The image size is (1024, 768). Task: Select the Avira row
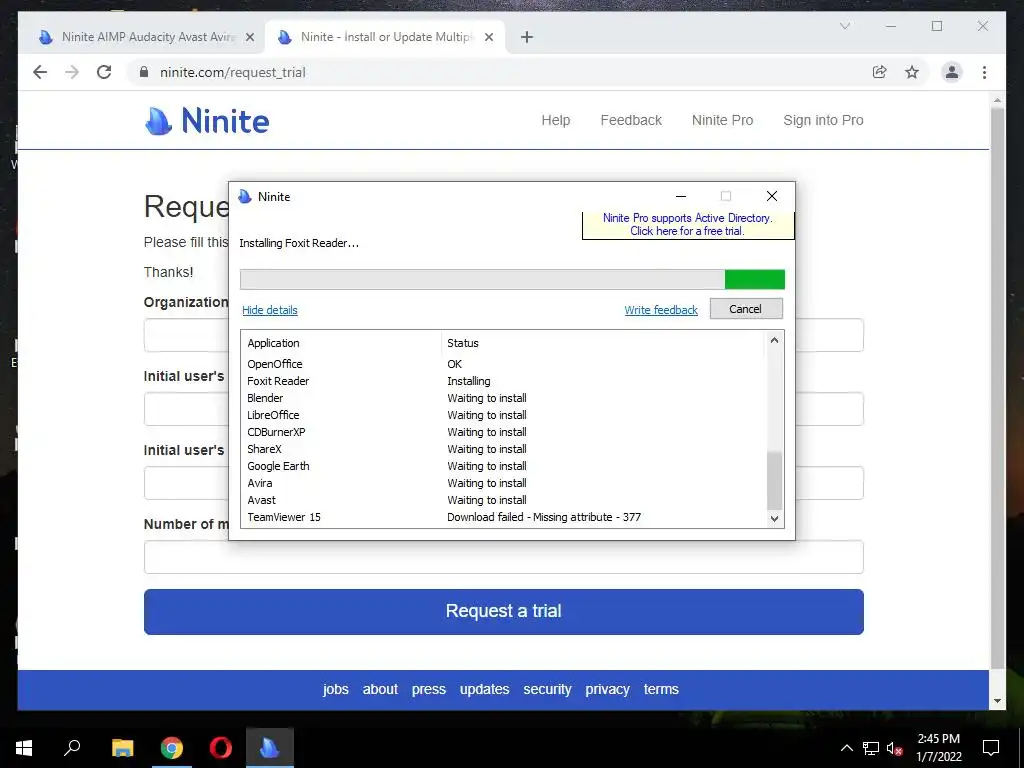(504, 483)
